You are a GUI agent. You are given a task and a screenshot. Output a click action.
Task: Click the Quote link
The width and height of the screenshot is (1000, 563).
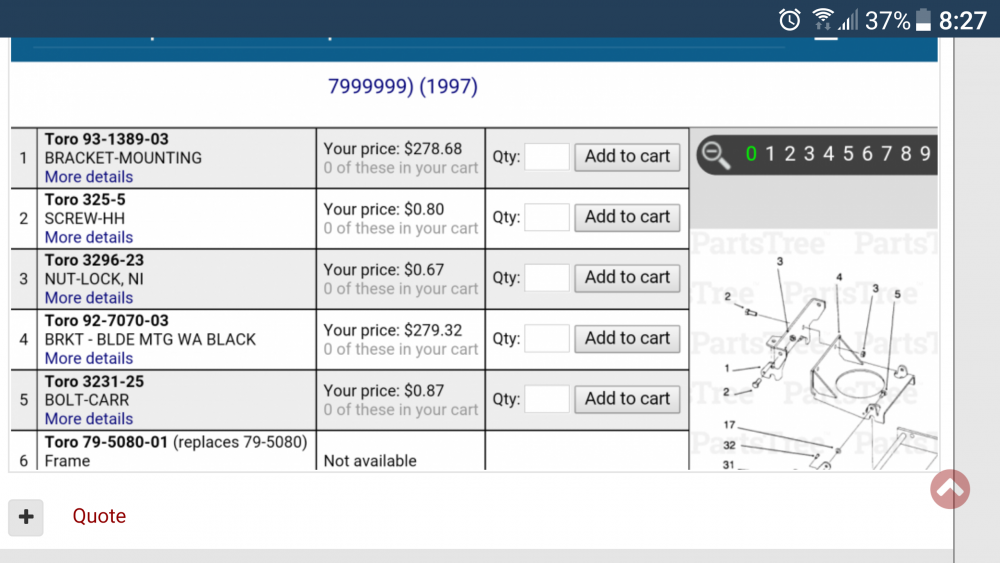click(x=99, y=517)
